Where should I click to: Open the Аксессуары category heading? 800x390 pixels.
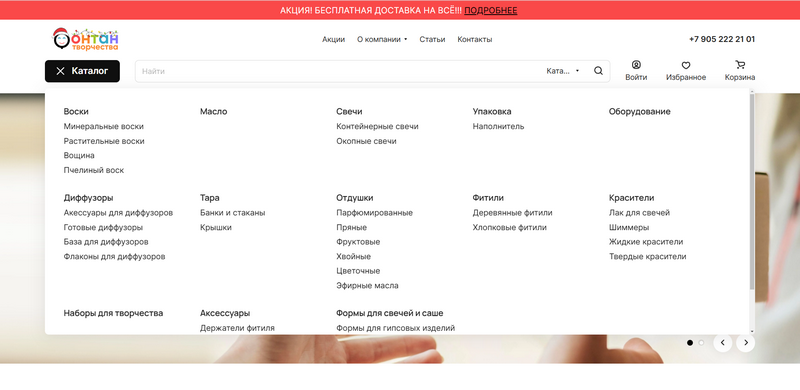(x=225, y=313)
